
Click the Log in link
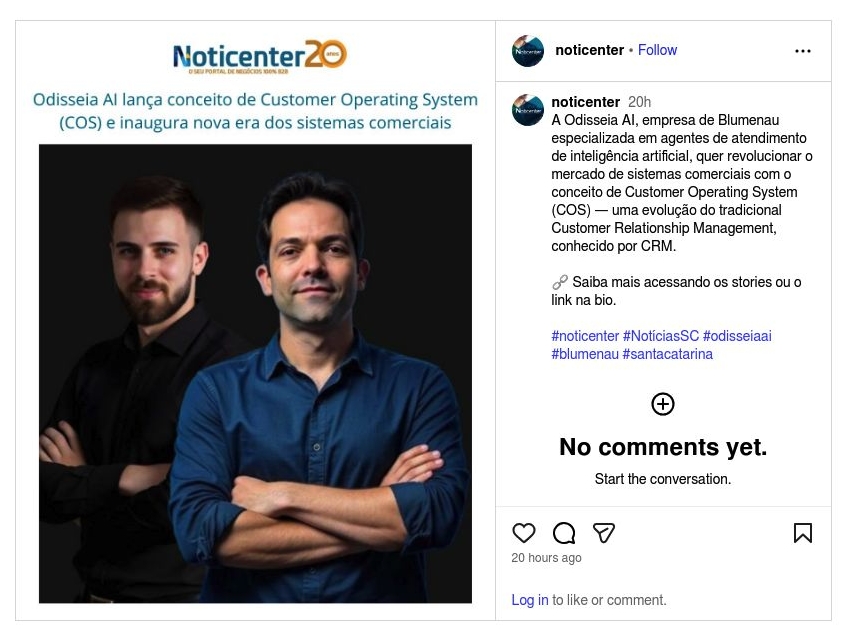pyautogui.click(x=529, y=599)
